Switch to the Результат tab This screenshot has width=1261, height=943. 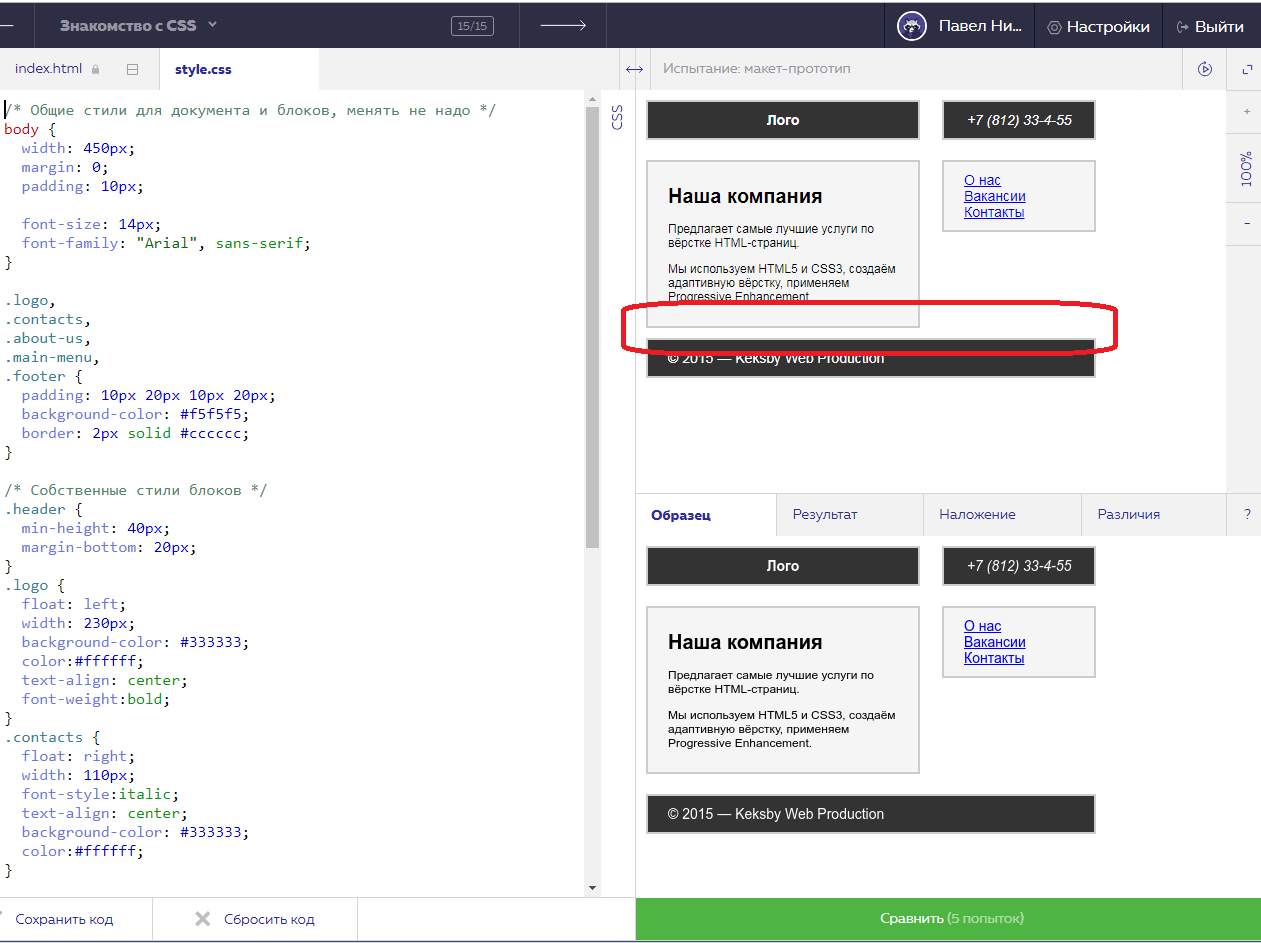tap(824, 514)
